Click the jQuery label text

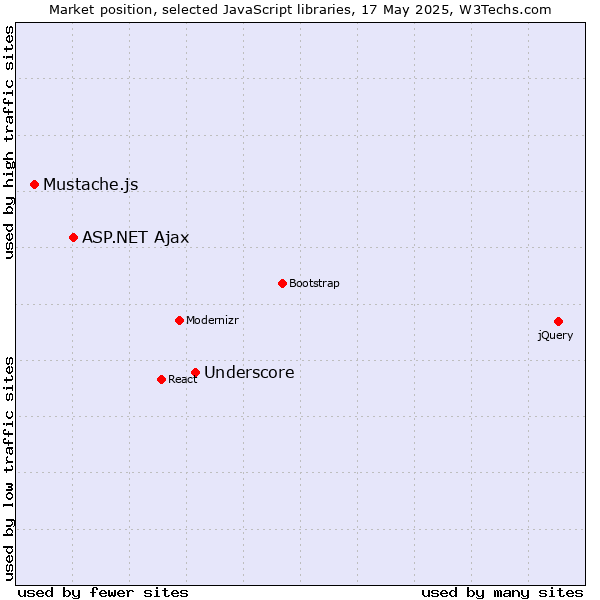point(555,336)
